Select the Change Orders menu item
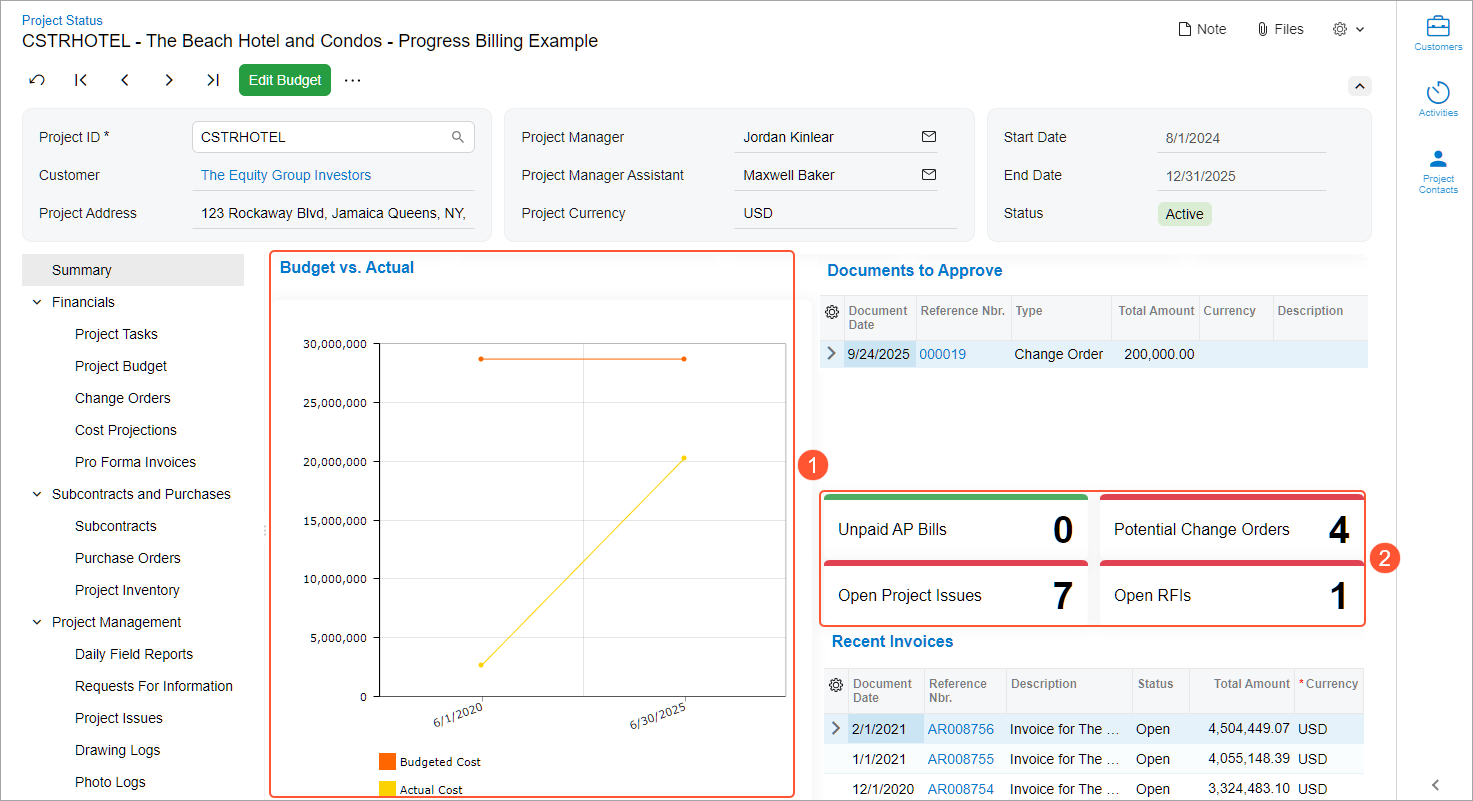Viewport: 1473px width, 801px height. tap(122, 398)
